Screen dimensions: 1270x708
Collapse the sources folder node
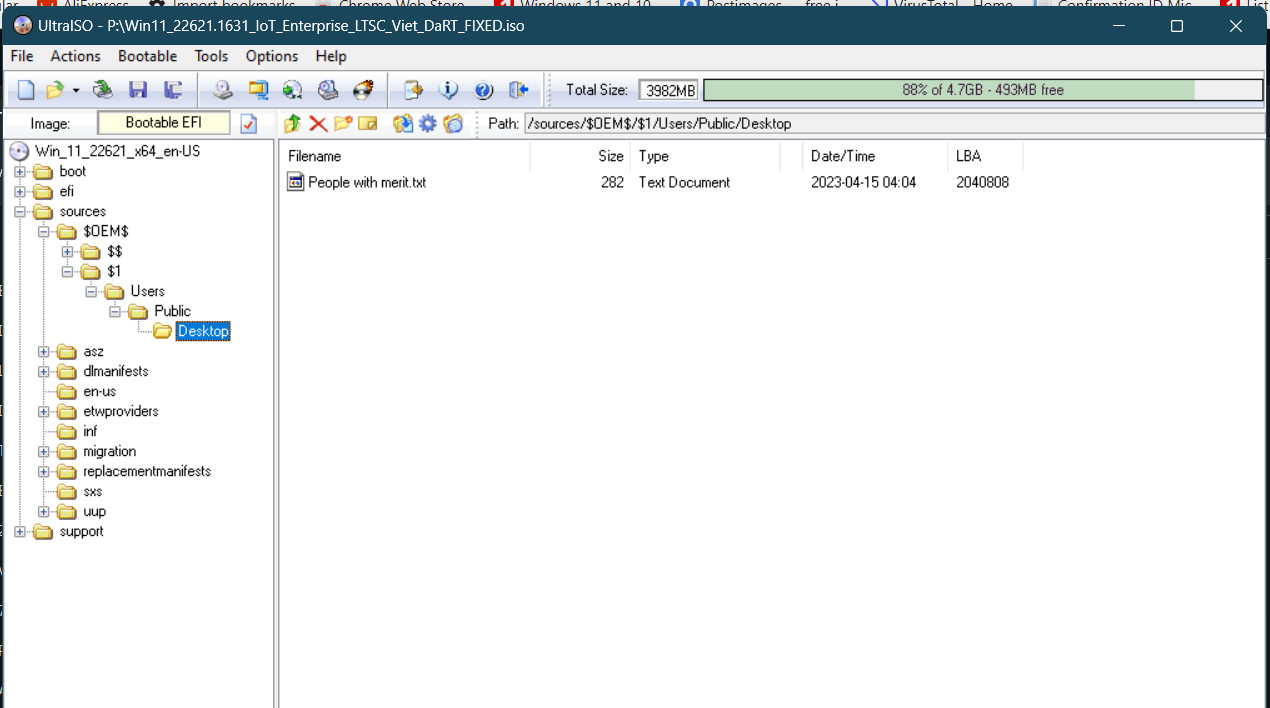(19, 211)
